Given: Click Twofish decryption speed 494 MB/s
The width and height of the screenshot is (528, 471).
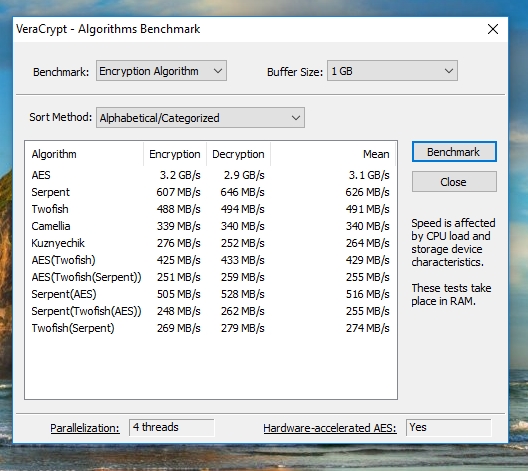Looking at the screenshot, I should coord(242,209).
